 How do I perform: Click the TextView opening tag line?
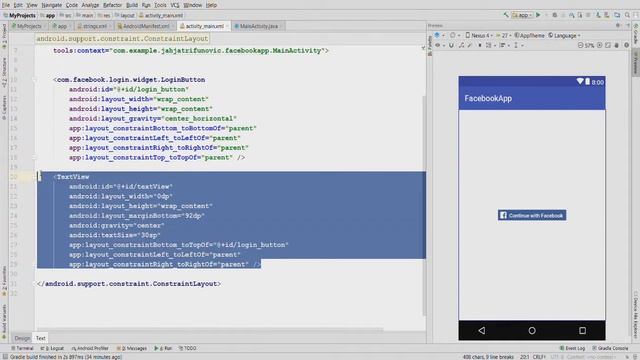pyautogui.click(x=71, y=177)
